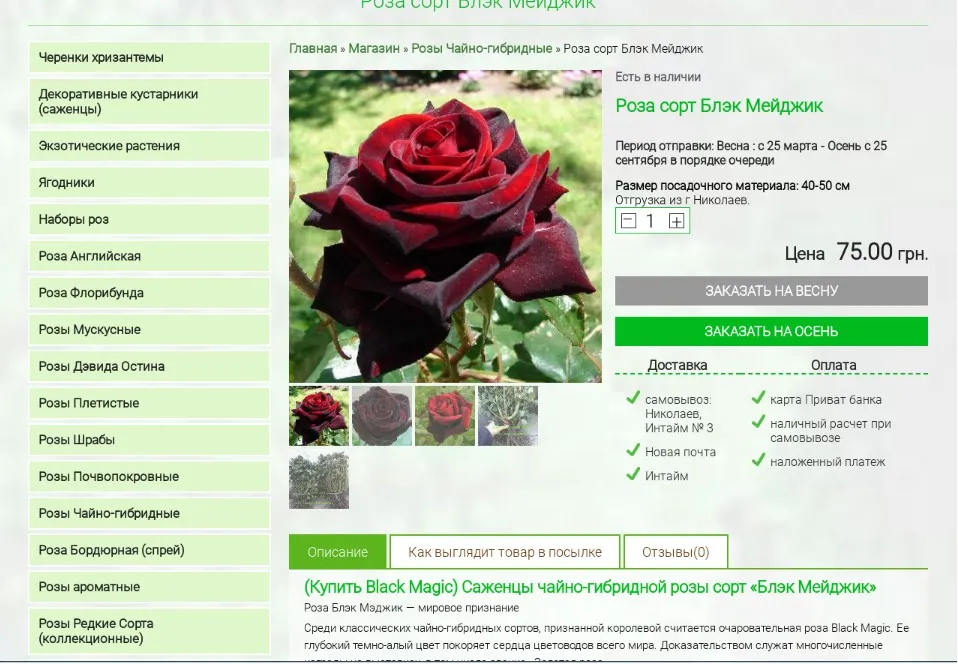Open the seedling bundle thumbnail
958x664 pixels.
(508, 415)
